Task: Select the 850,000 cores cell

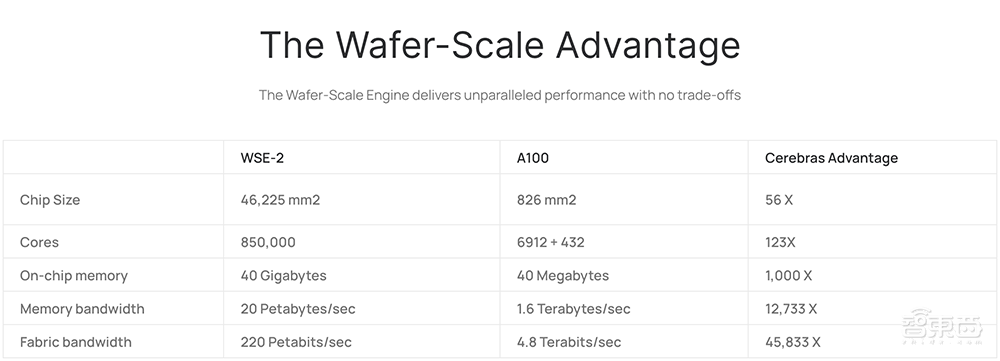Action: 268,242
